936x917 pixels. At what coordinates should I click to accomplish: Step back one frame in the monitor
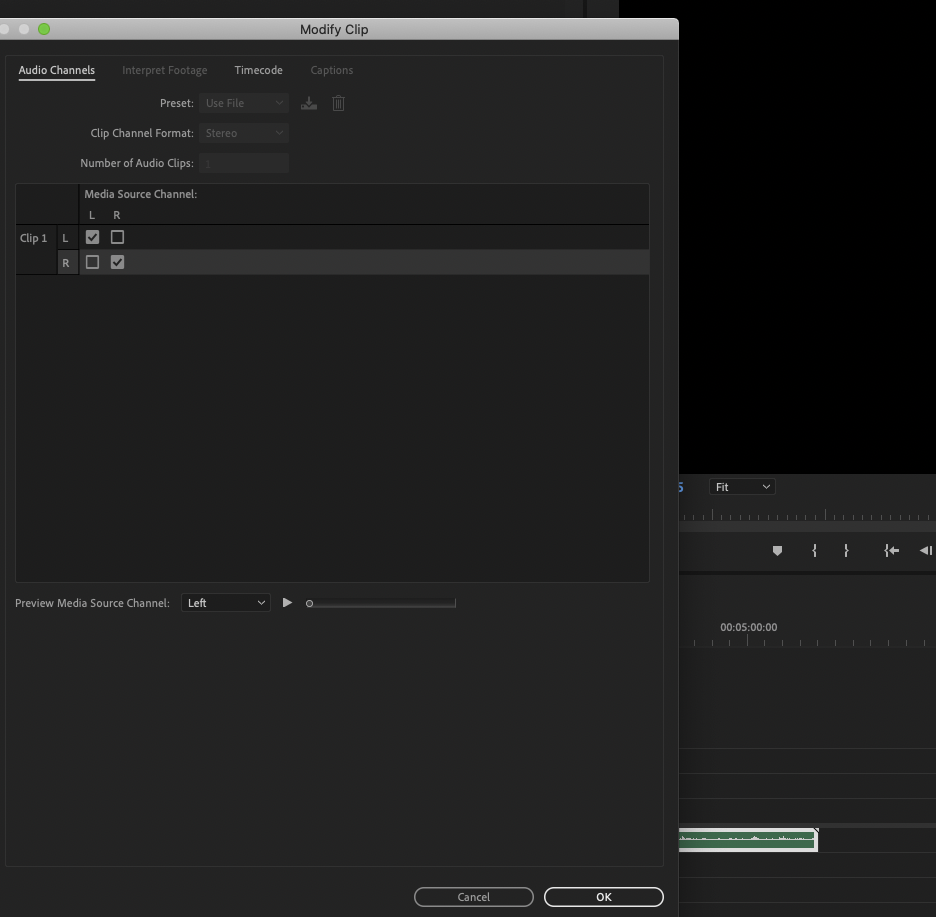click(x=925, y=550)
